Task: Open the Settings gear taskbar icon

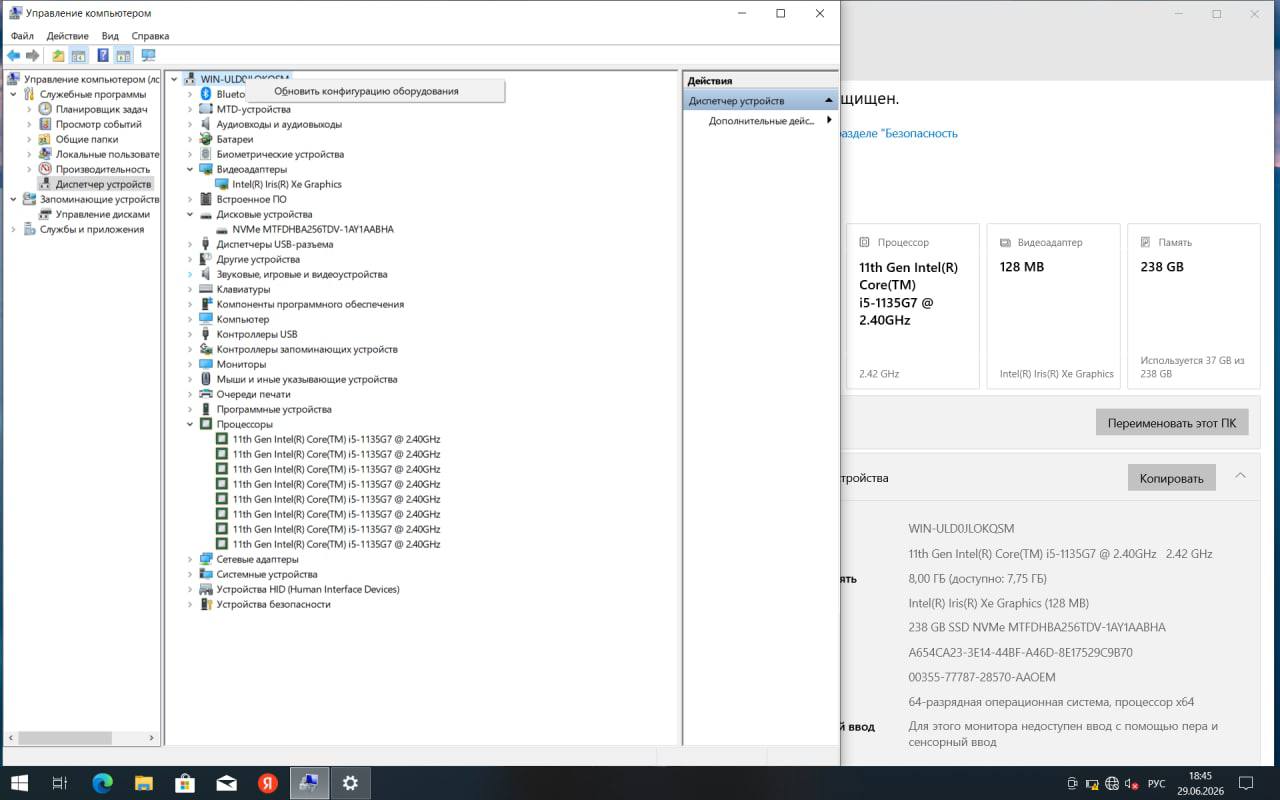Action: [350, 783]
